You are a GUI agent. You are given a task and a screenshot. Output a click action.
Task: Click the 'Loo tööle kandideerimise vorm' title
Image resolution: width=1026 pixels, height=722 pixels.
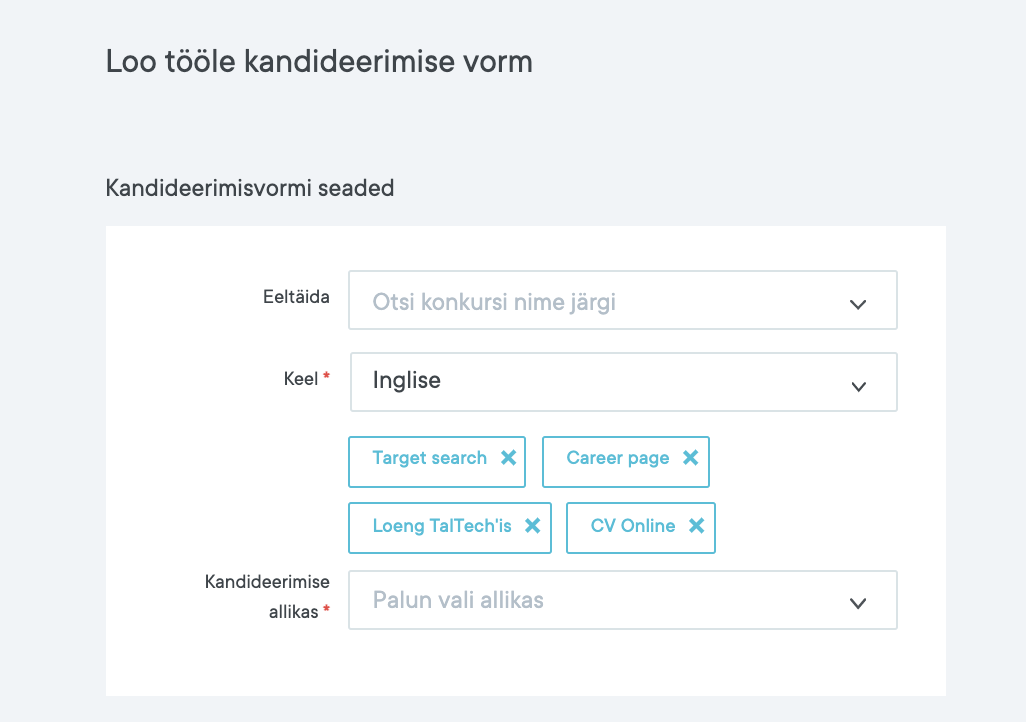319,62
